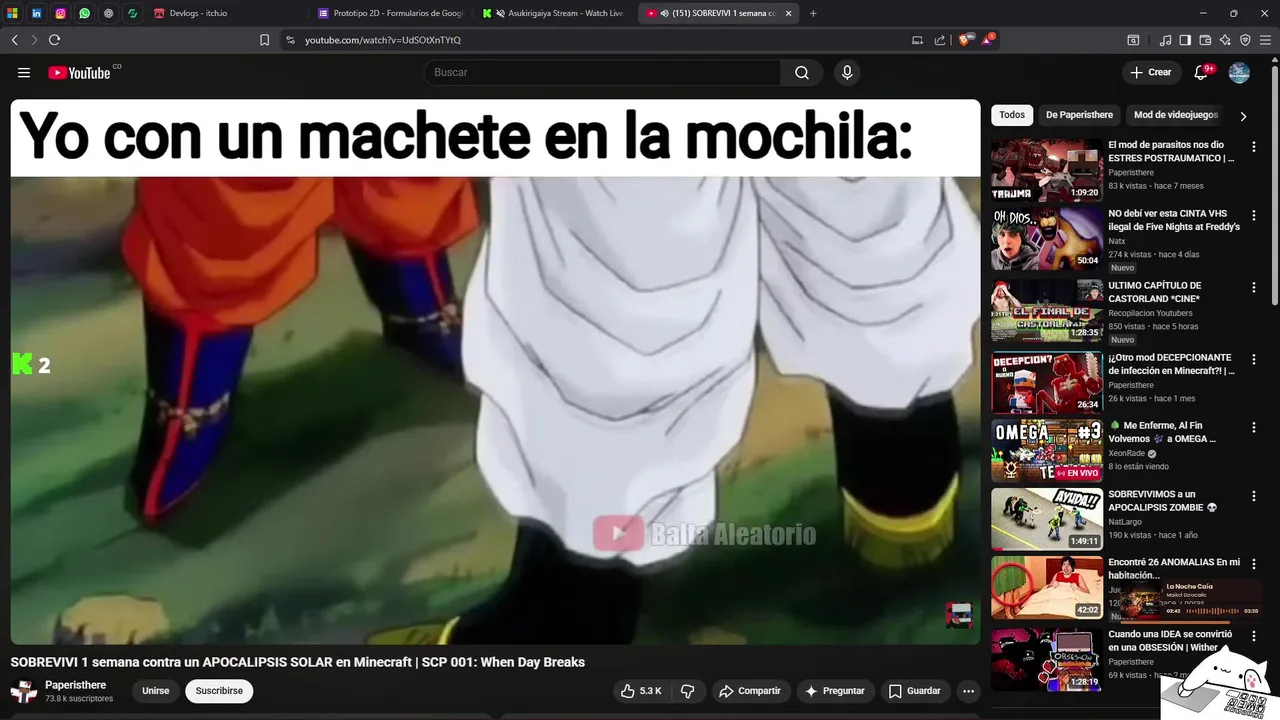Select the De Paperisthere filter chip
This screenshot has width=1280, height=720.
pyautogui.click(x=1079, y=115)
